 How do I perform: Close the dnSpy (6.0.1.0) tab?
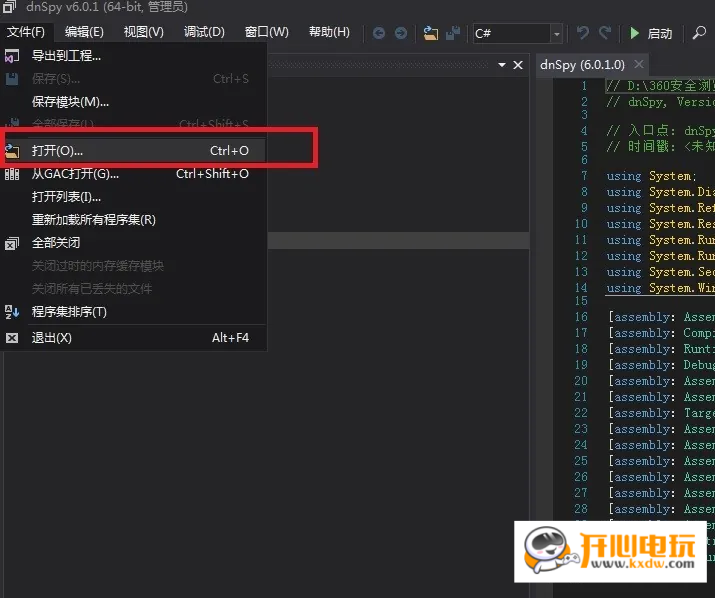point(639,65)
